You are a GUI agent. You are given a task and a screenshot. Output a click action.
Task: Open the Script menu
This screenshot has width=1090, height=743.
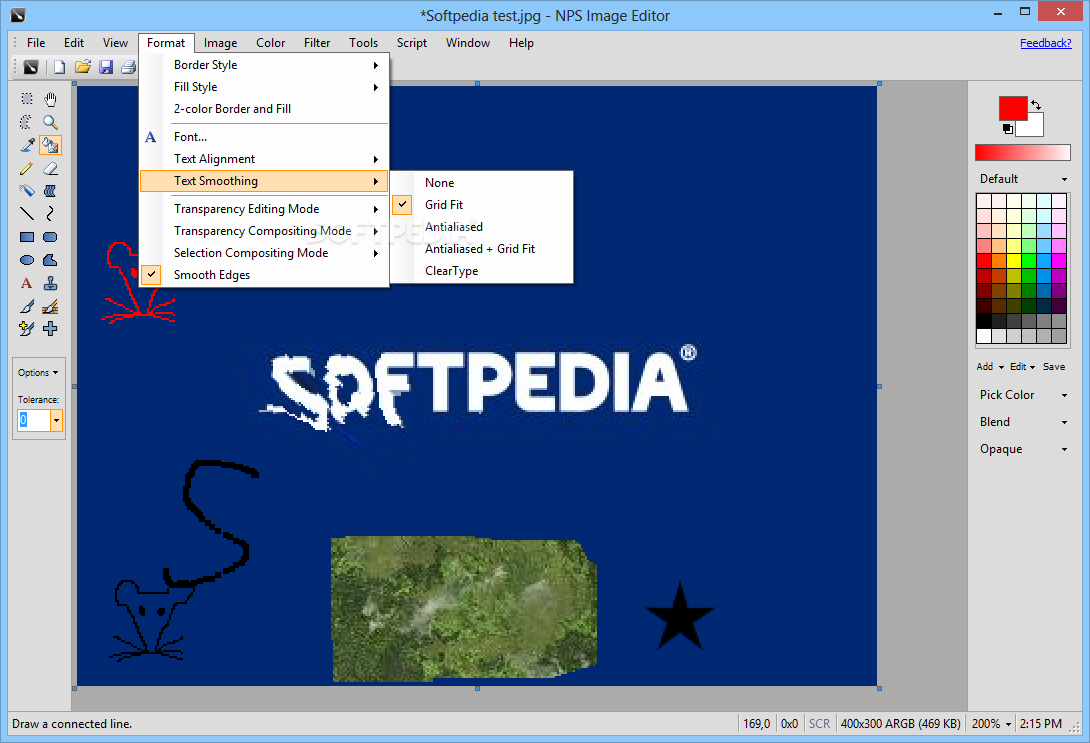412,43
